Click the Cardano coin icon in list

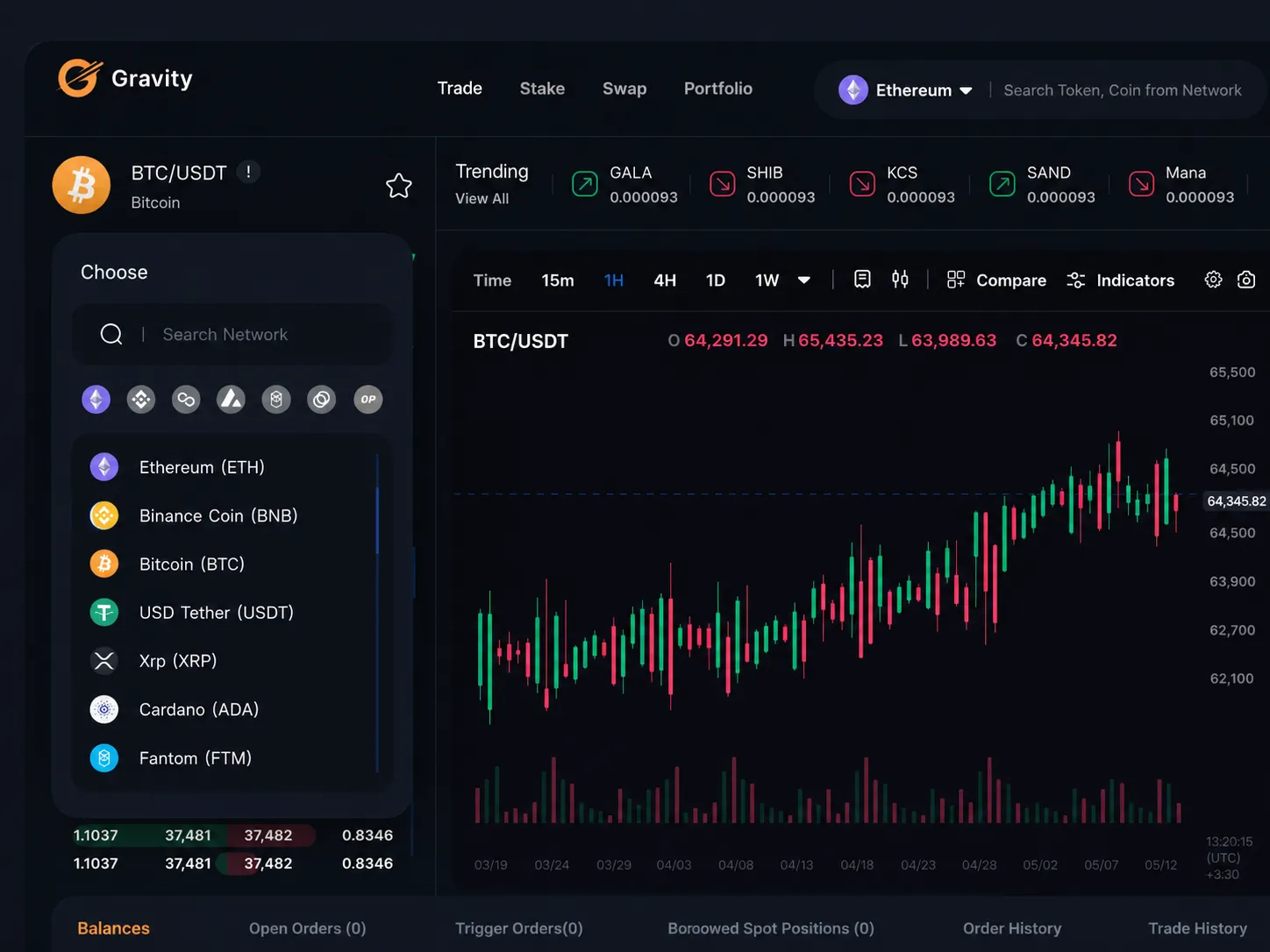click(x=104, y=709)
